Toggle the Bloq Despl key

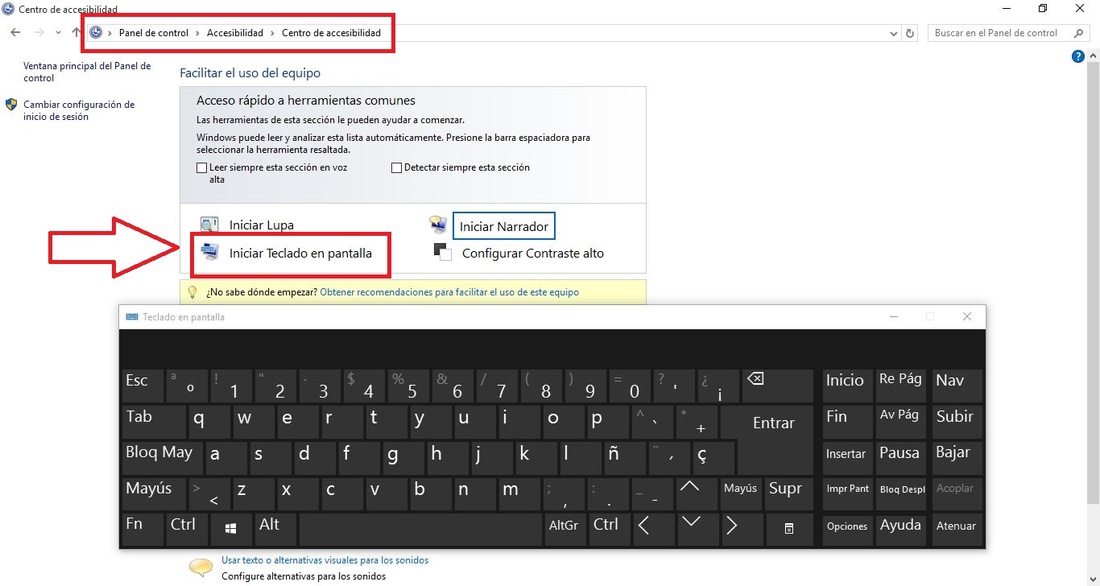point(902,493)
